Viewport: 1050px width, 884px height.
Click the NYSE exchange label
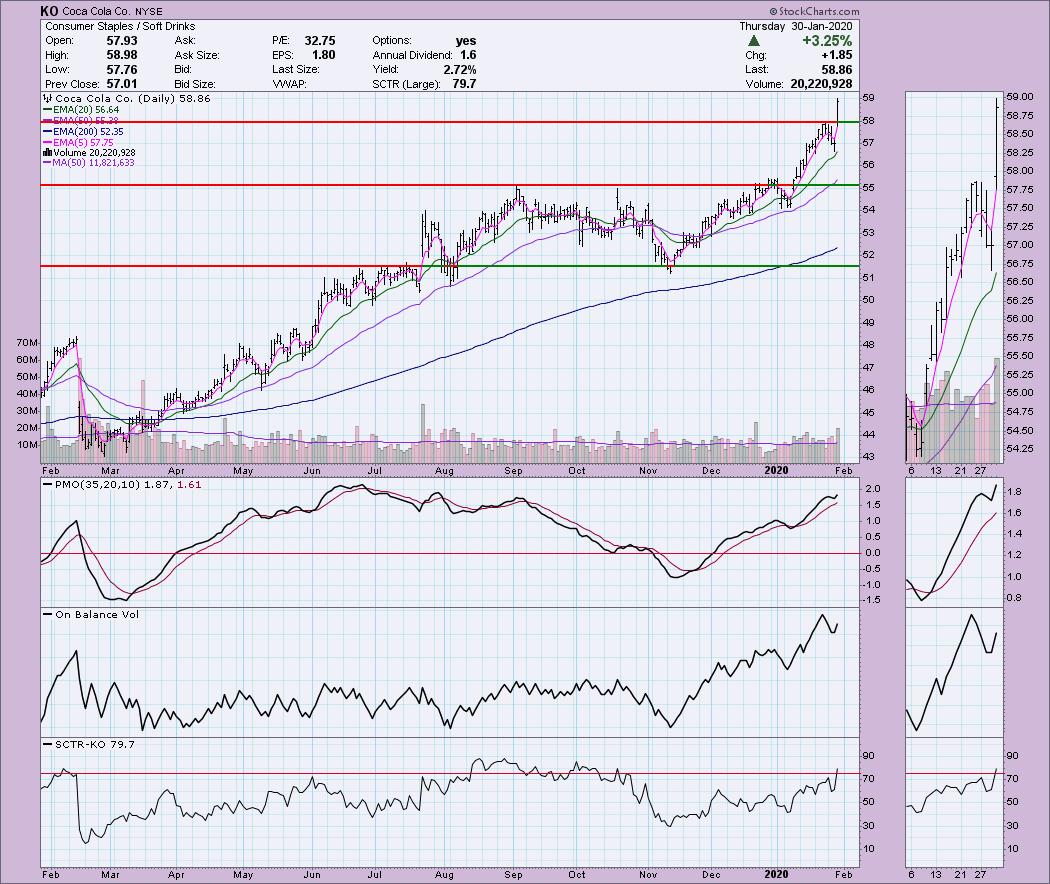click(147, 11)
